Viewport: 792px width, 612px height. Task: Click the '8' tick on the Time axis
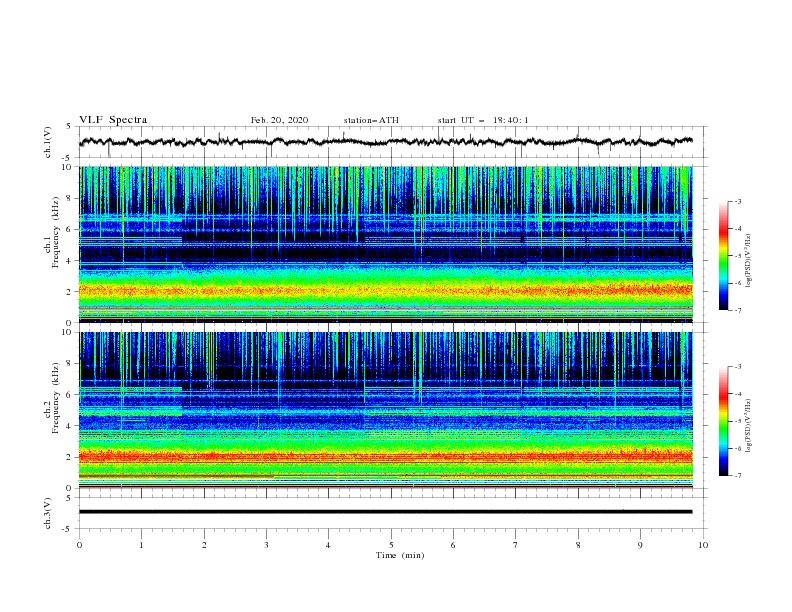click(578, 545)
